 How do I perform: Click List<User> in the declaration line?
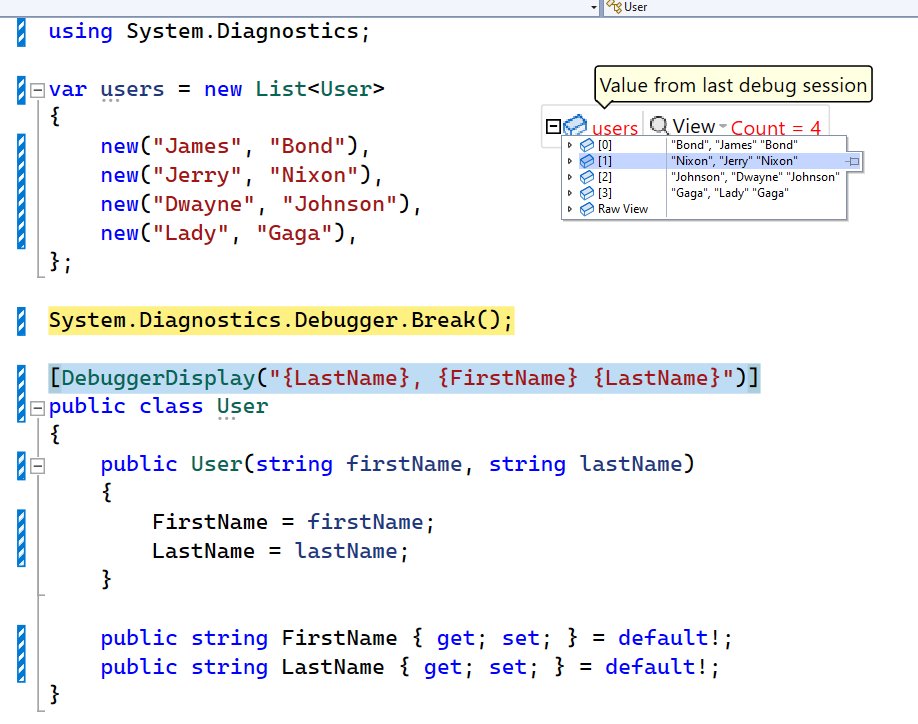coord(320,89)
